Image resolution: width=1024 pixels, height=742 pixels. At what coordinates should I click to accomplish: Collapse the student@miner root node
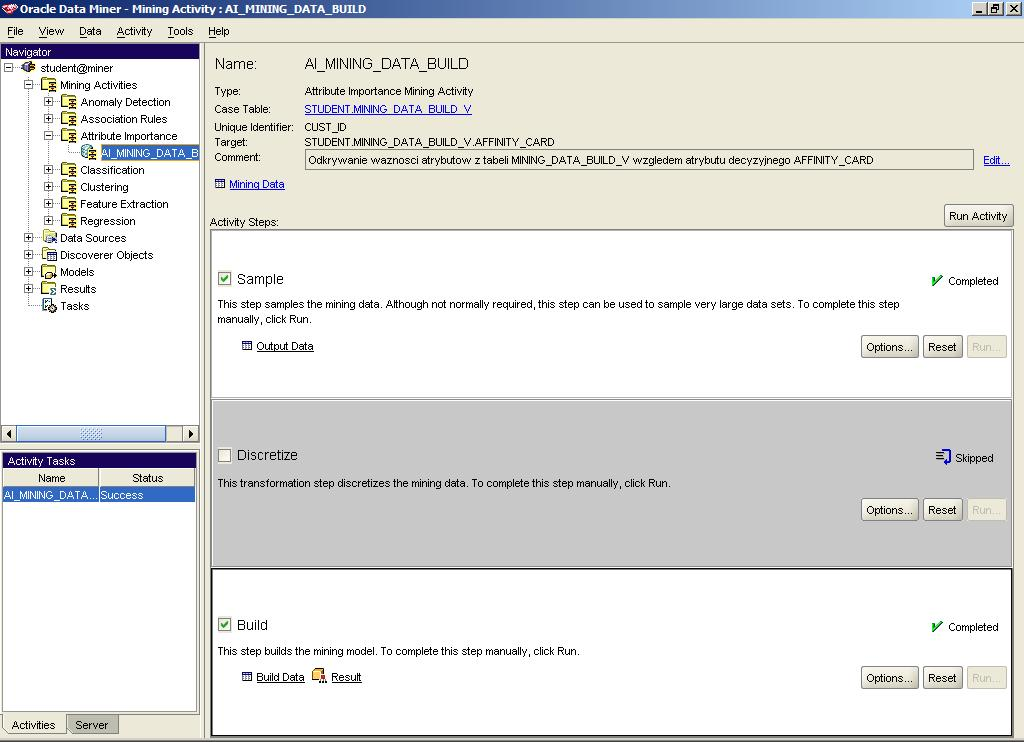point(8,67)
